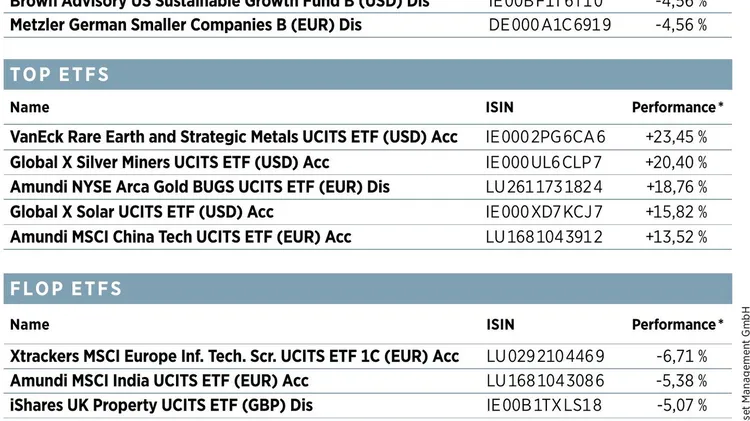Click the +13,52 % performance value
This screenshot has height=421, width=750.
coord(676,237)
